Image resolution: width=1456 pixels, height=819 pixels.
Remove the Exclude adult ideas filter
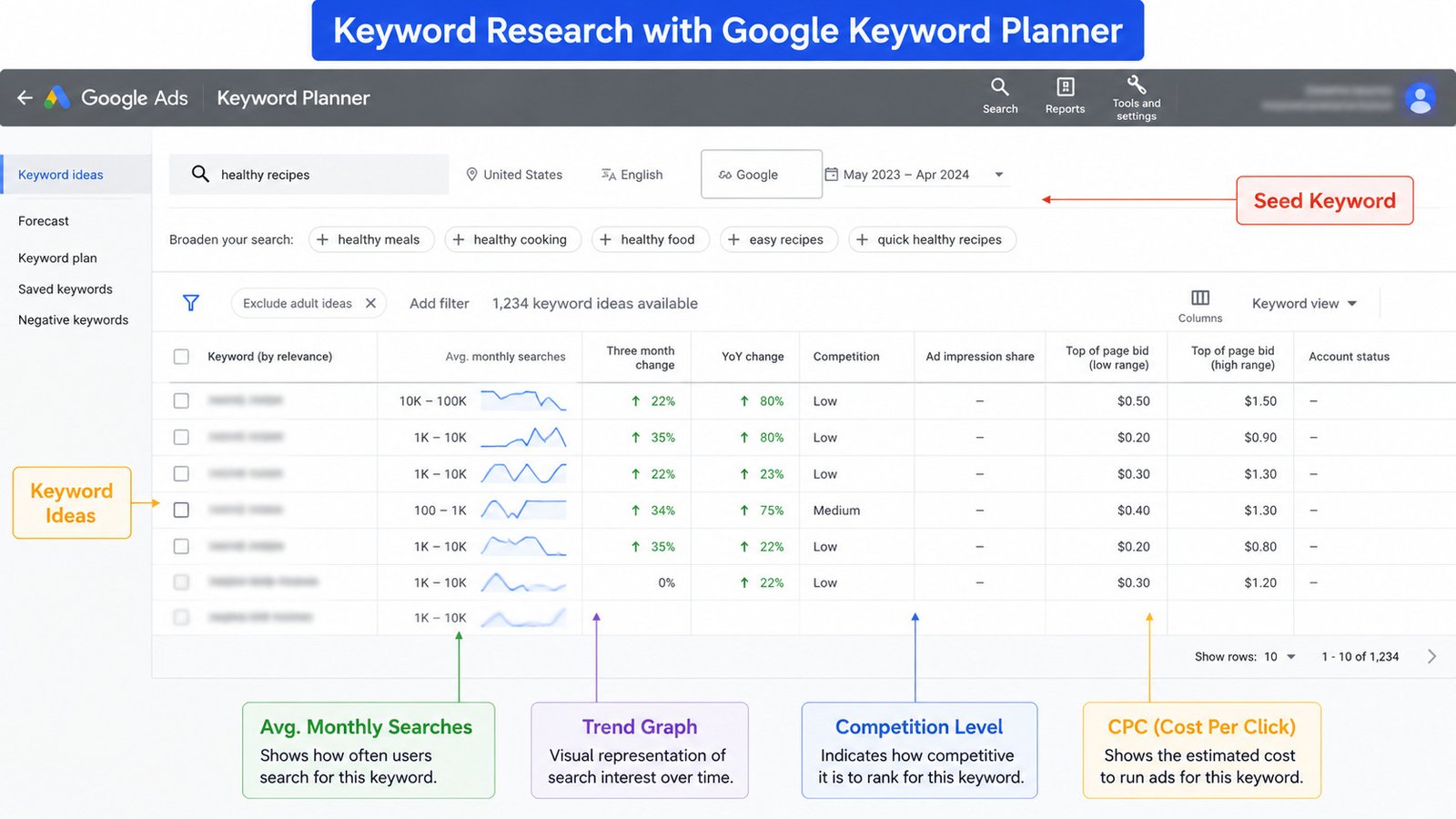click(x=370, y=303)
